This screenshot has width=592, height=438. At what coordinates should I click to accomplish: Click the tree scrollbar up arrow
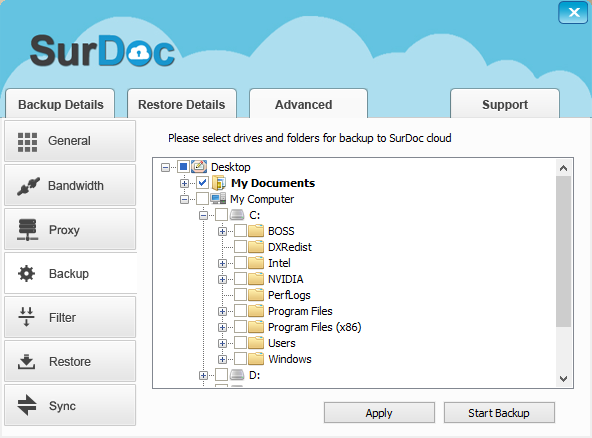[563, 168]
